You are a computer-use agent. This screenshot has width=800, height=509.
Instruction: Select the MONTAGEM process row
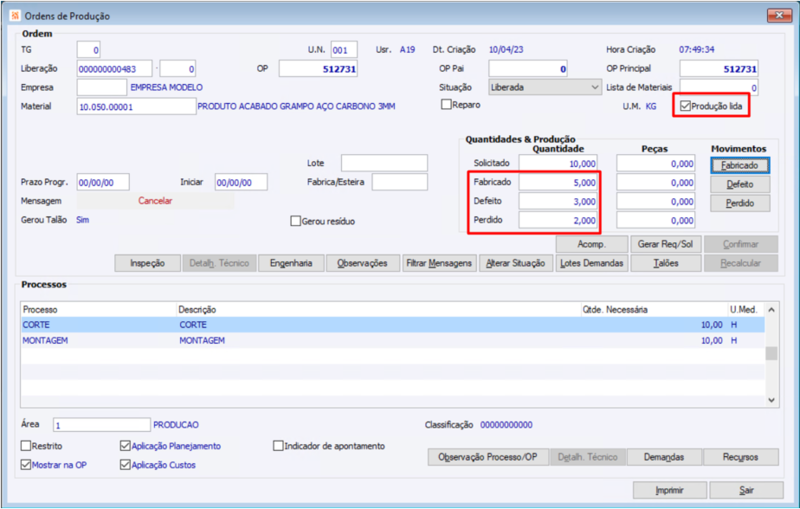[392, 340]
